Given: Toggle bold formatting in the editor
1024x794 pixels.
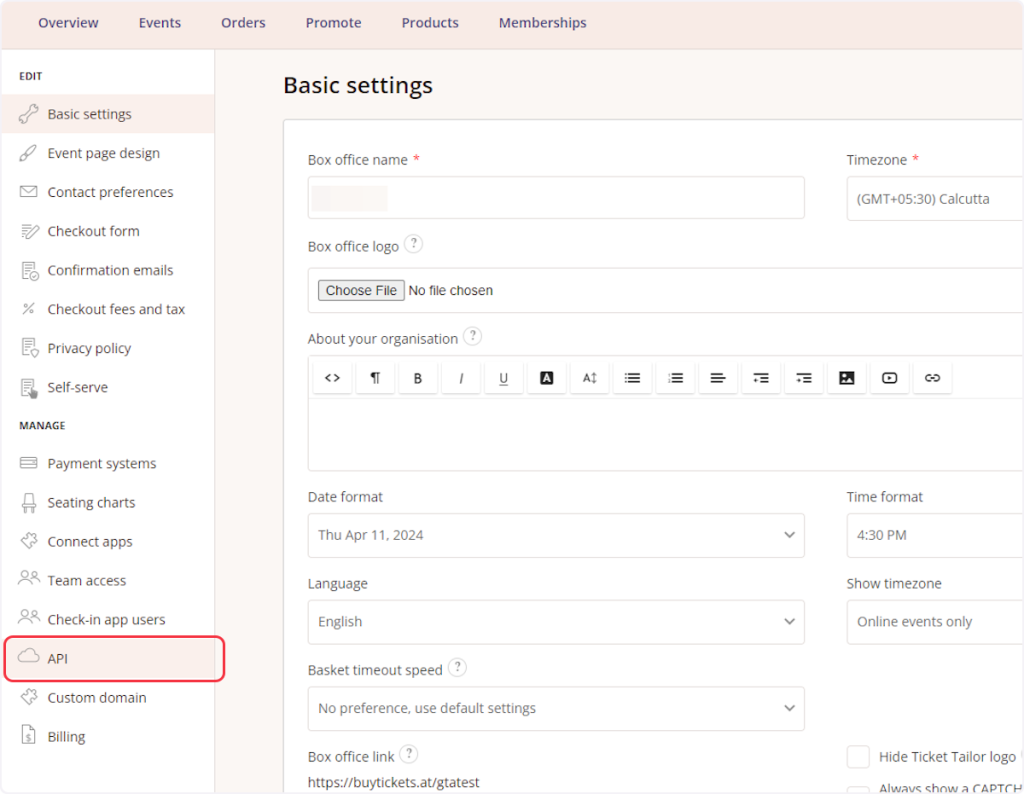Looking at the screenshot, I should [x=418, y=378].
